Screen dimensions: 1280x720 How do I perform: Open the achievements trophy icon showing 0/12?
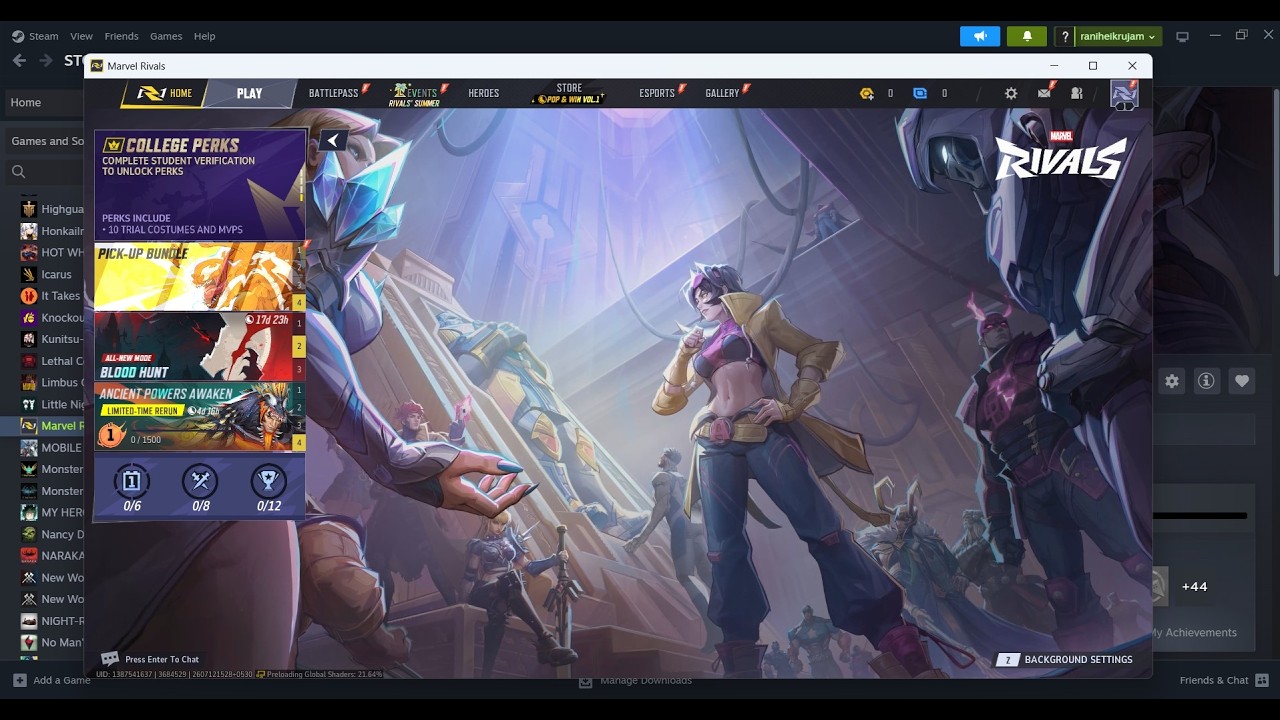point(268,482)
